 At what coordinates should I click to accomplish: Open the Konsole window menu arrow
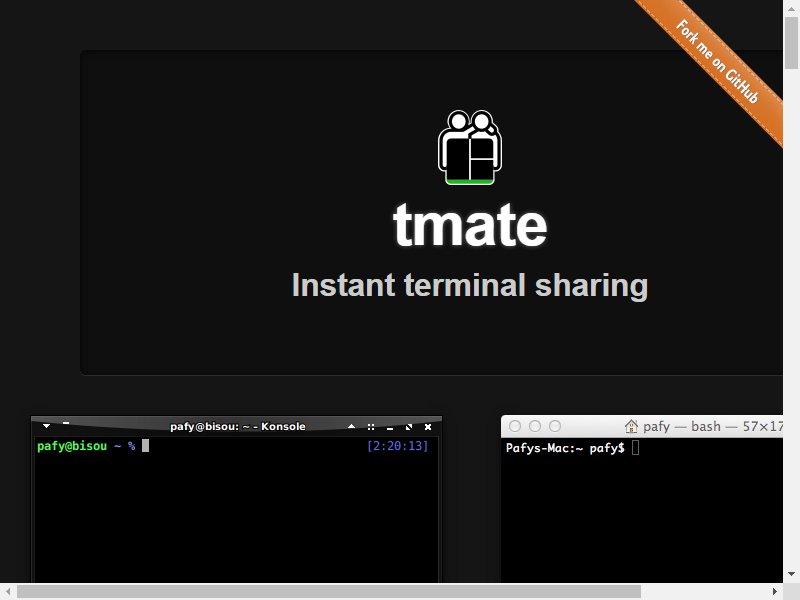[46, 426]
